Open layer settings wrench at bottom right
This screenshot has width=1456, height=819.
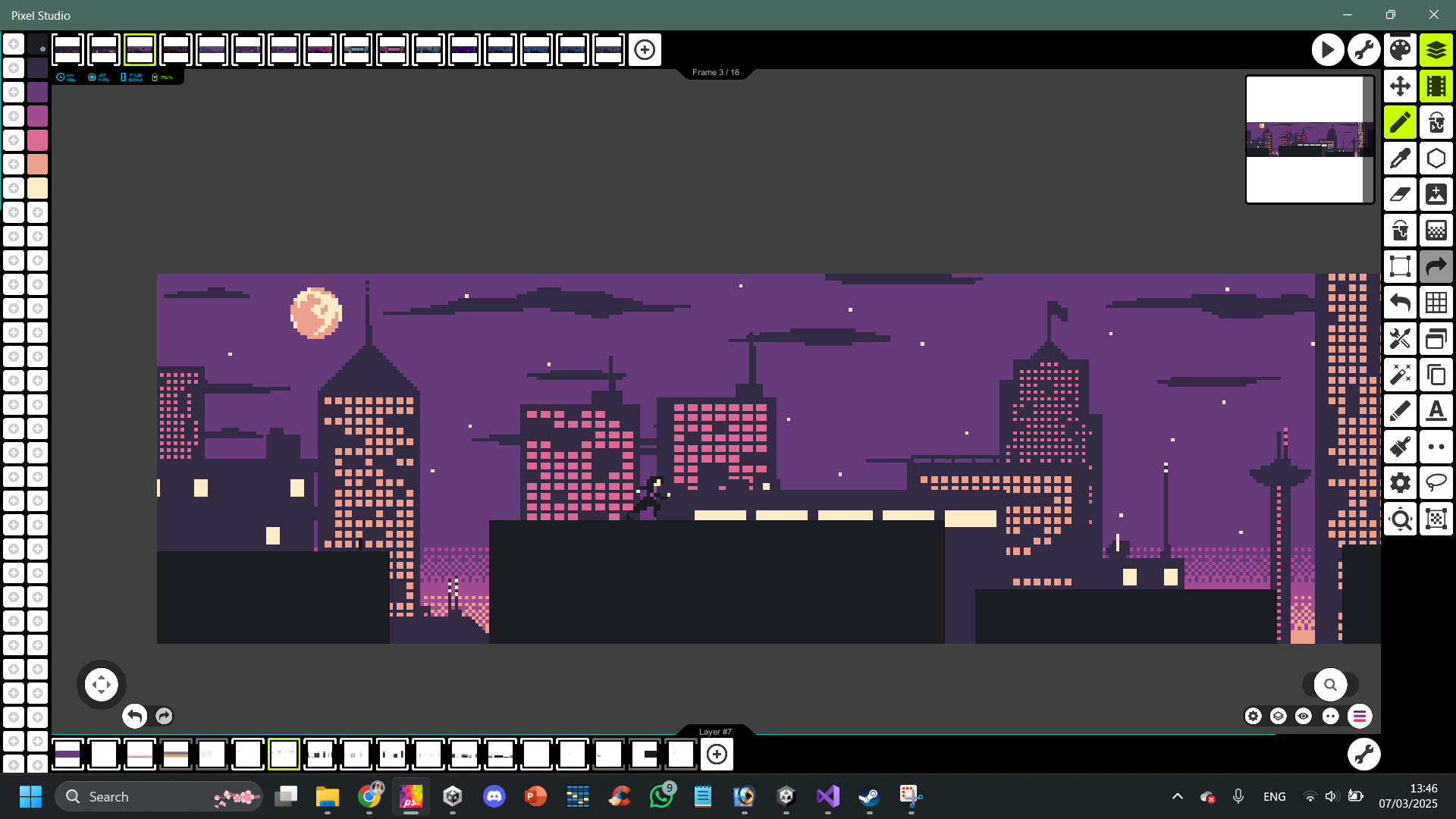tap(1363, 754)
